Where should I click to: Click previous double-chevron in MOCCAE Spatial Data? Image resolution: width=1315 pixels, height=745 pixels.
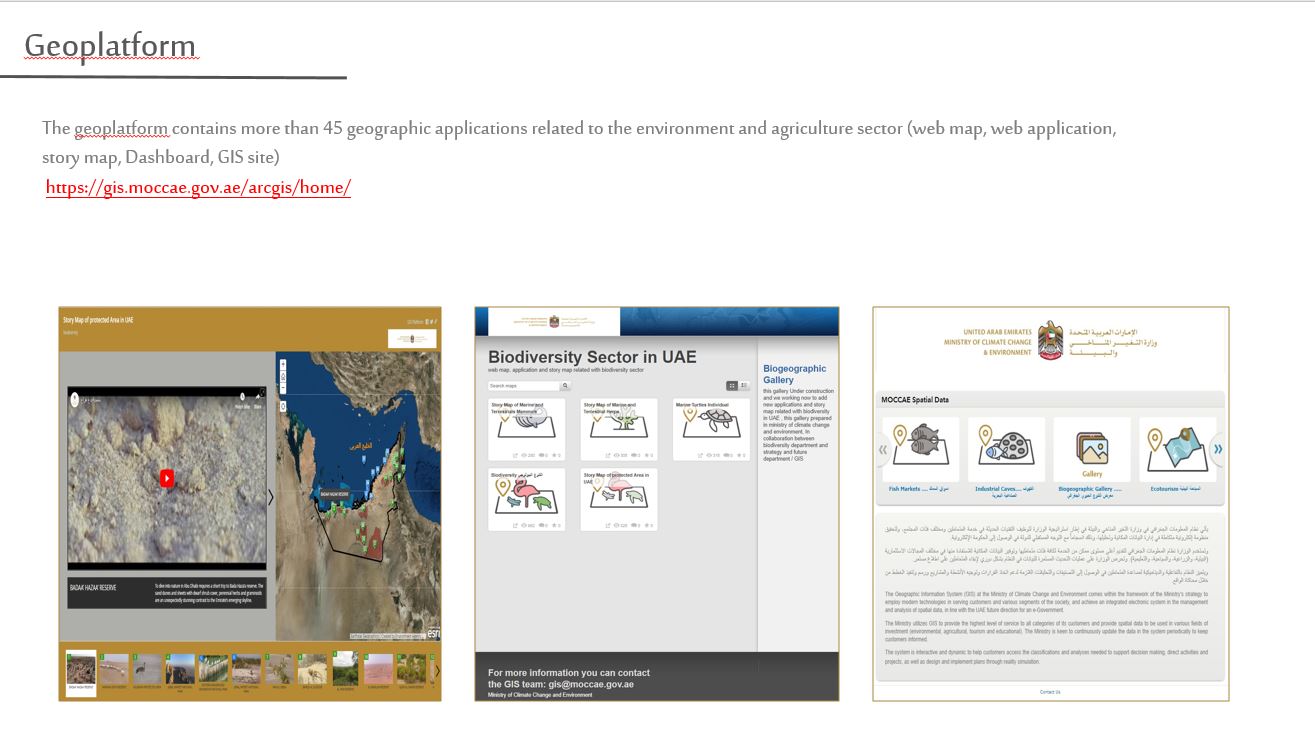pos(883,449)
